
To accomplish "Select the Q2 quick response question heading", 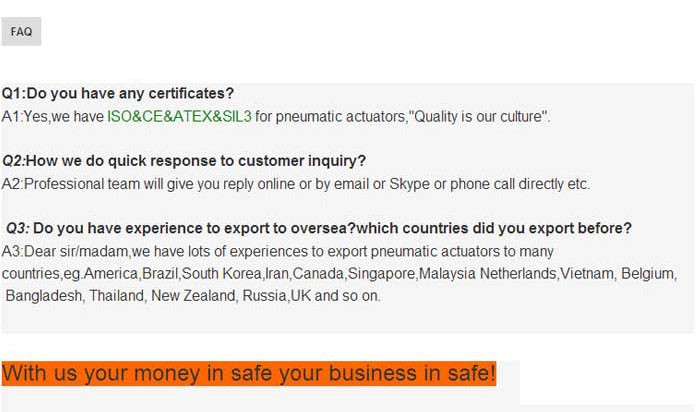I will [184, 161].
